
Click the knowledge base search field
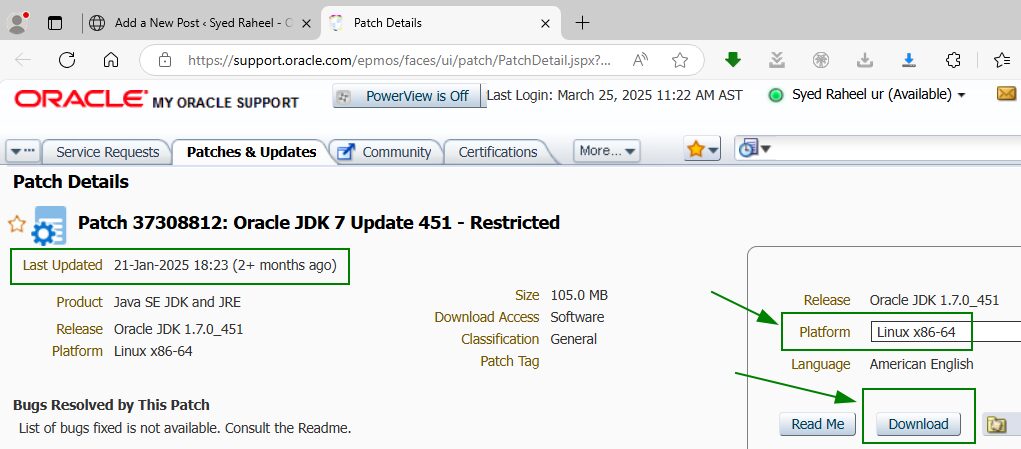pyautogui.click(x=897, y=149)
